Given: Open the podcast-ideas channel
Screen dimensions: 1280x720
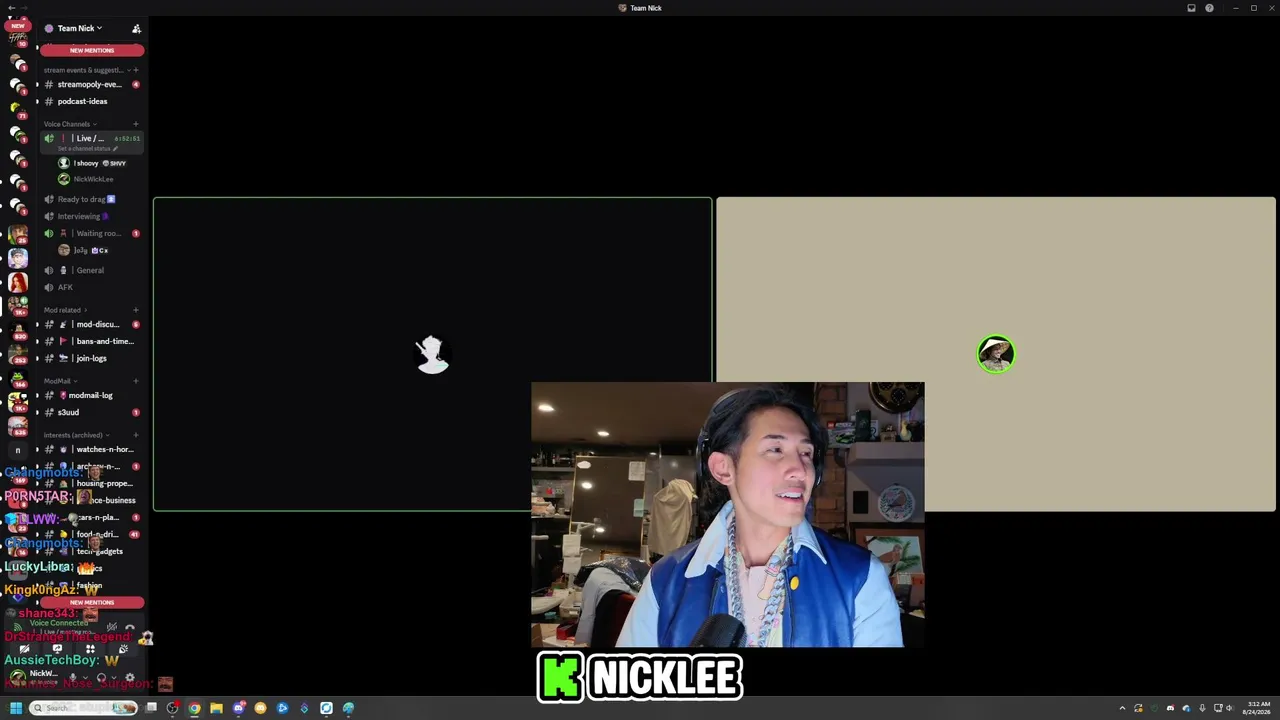Looking at the screenshot, I should [x=90, y=101].
